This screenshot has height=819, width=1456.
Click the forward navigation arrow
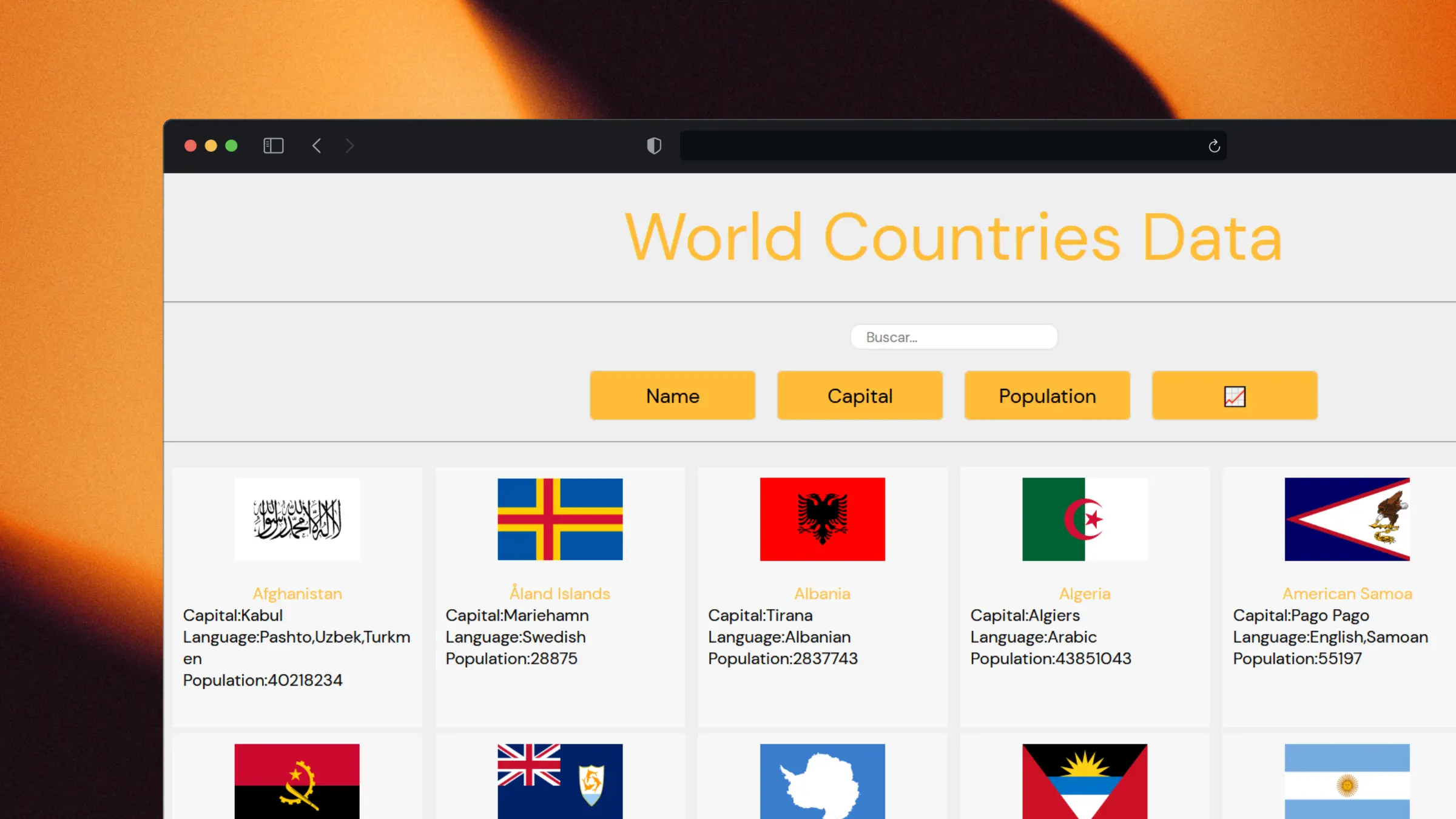349,146
